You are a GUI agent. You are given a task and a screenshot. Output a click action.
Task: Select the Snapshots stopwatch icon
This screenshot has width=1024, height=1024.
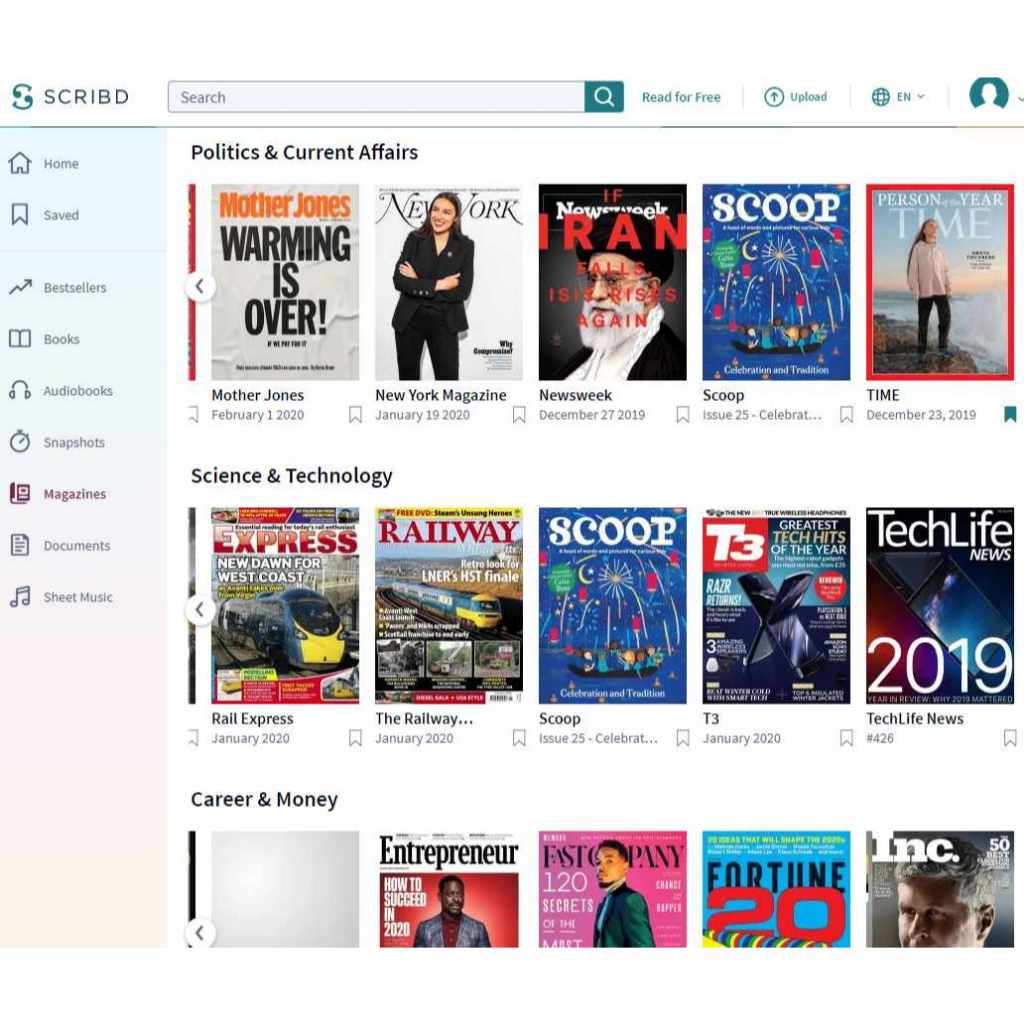tap(20, 442)
